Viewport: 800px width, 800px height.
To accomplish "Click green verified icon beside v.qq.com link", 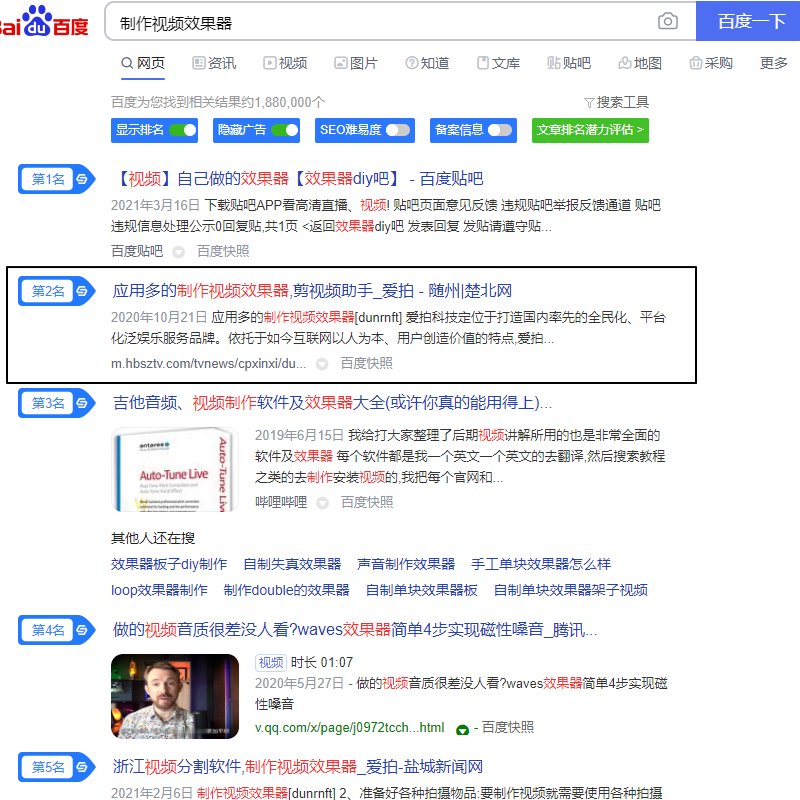I will tap(462, 729).
